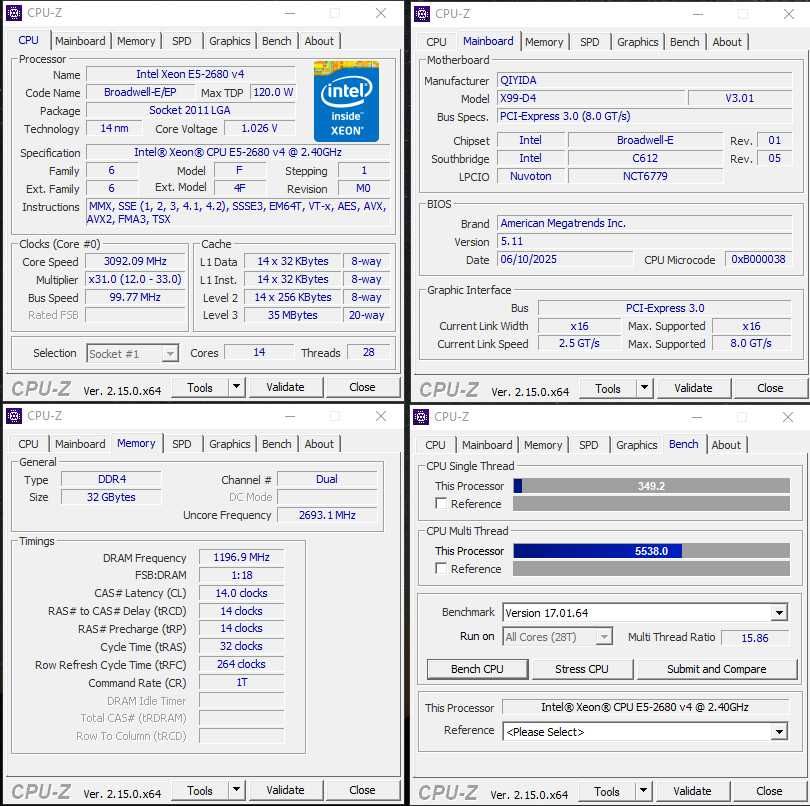Open the Tools dropdown arrow in the Memory window

[237, 790]
